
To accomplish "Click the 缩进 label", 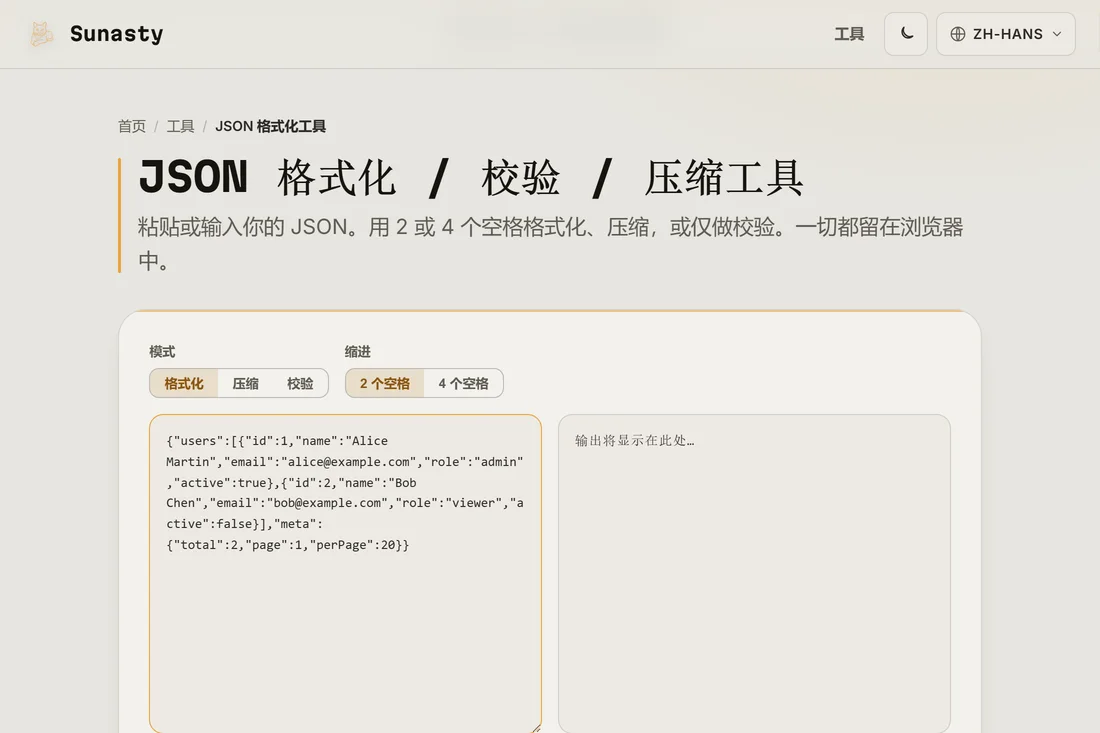I will click(358, 351).
